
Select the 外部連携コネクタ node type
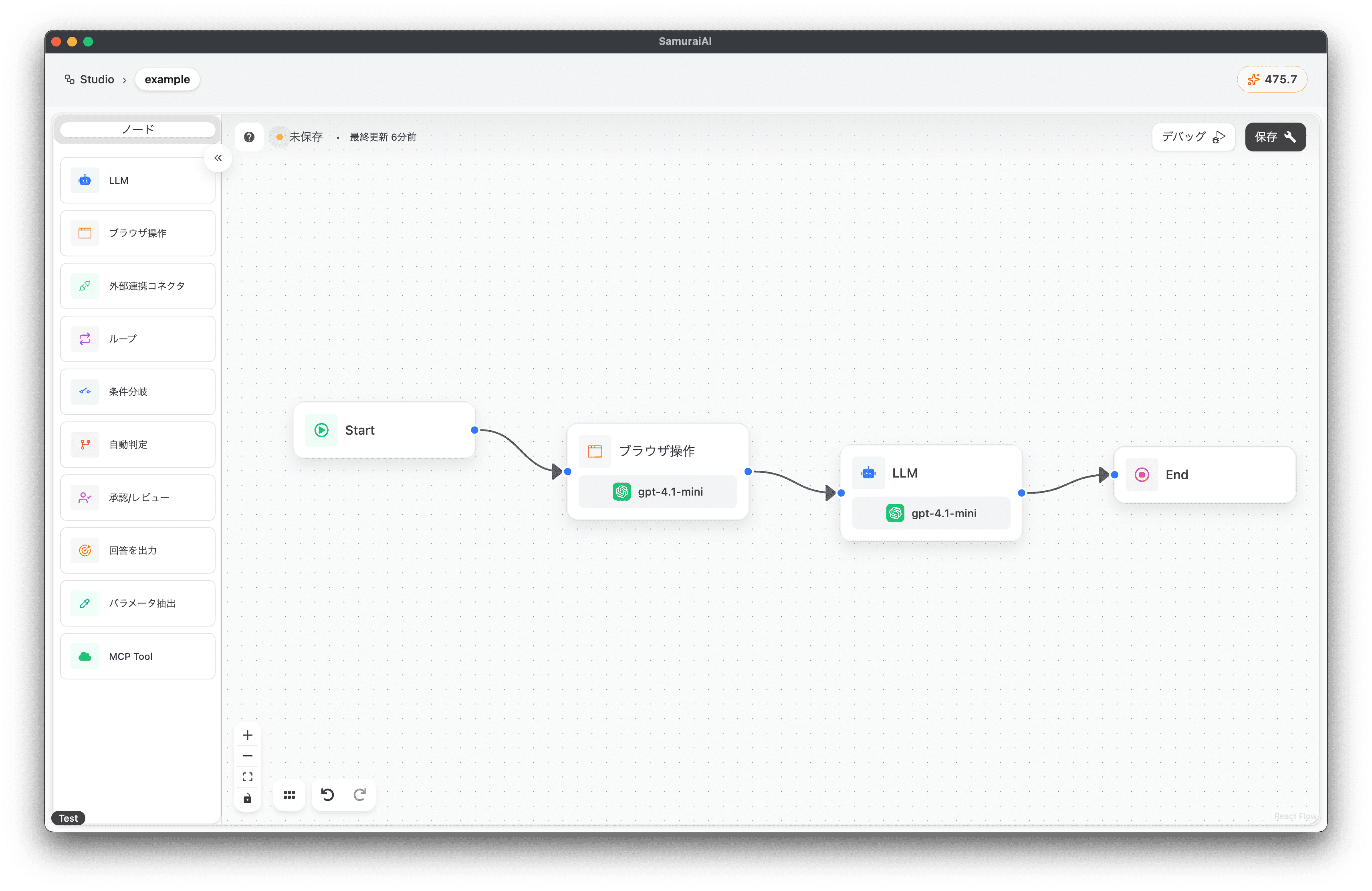pos(138,286)
